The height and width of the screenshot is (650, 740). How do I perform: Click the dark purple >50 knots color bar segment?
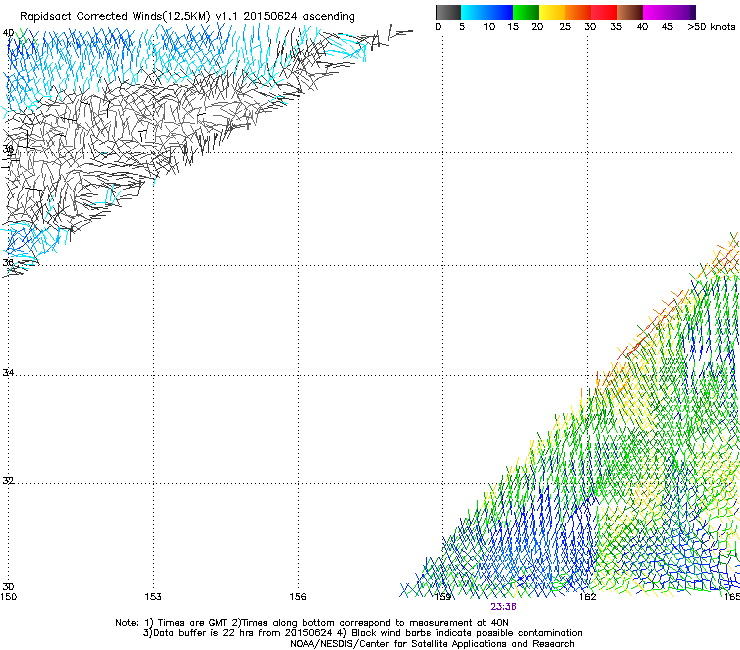[693, 12]
